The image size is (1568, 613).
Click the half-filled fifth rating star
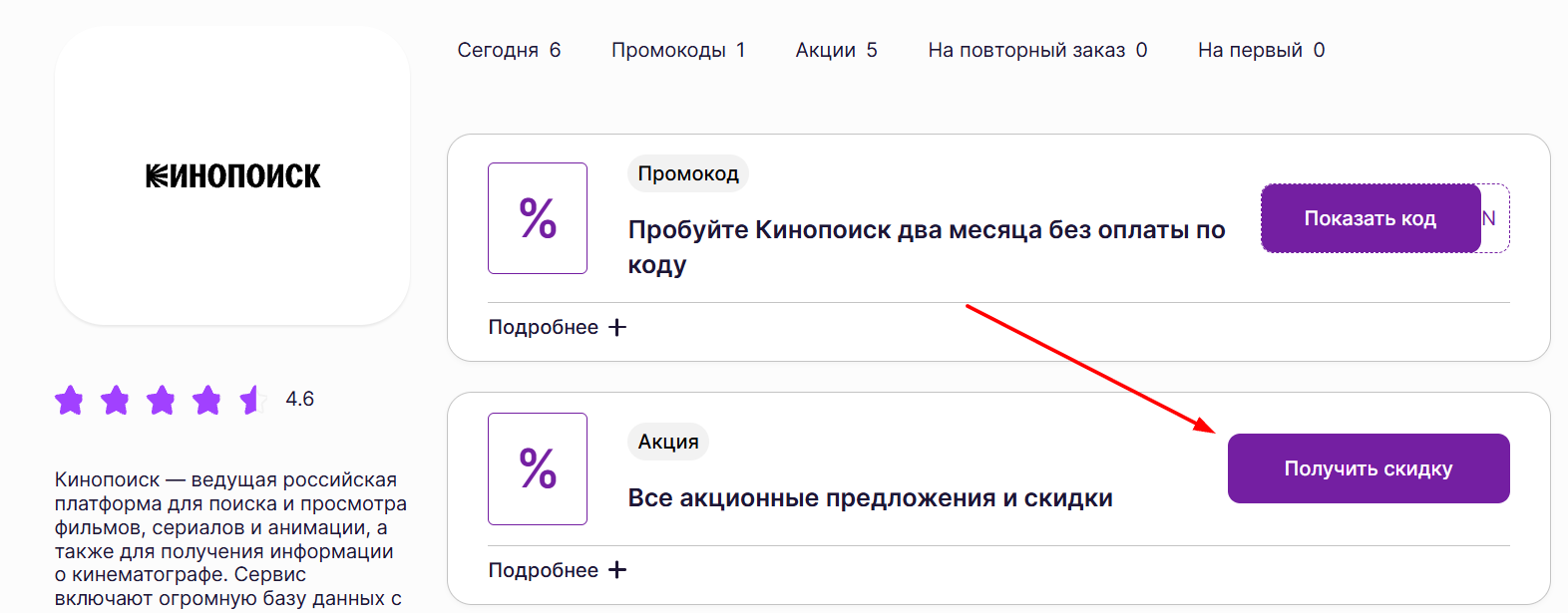[x=249, y=400]
